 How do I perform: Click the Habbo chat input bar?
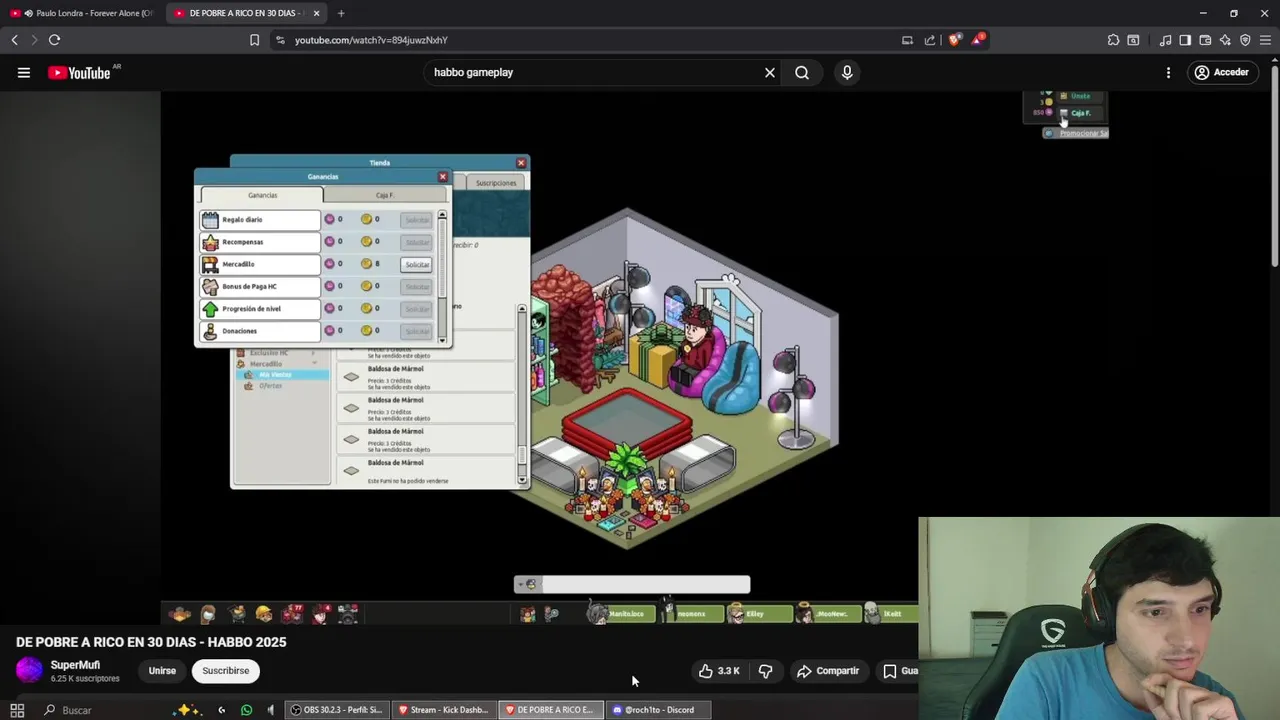(x=645, y=585)
